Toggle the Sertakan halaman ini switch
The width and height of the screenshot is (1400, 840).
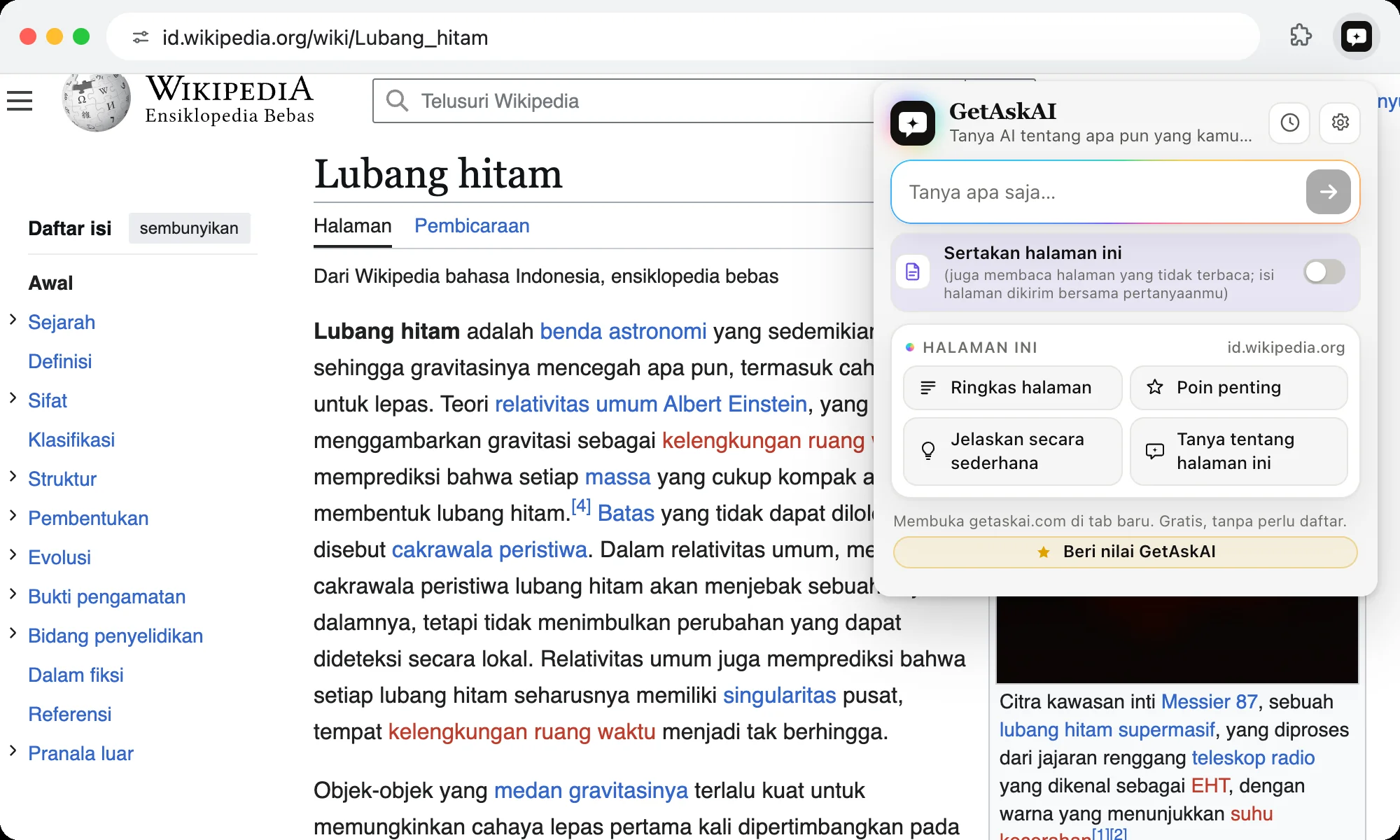(1324, 272)
